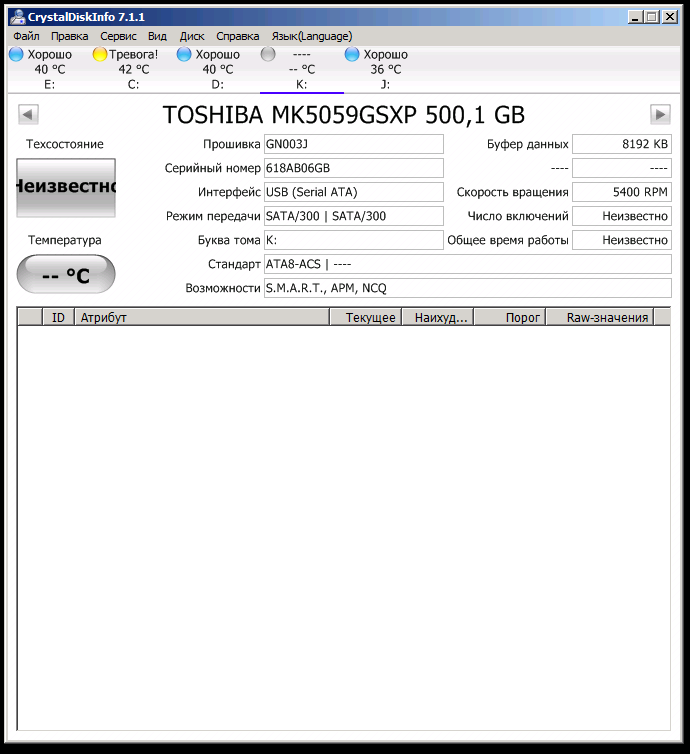The image size is (690, 754).
Task: Click the disk title TOSHIBA MK5059GSXP 500,1 GB
Action: point(343,114)
